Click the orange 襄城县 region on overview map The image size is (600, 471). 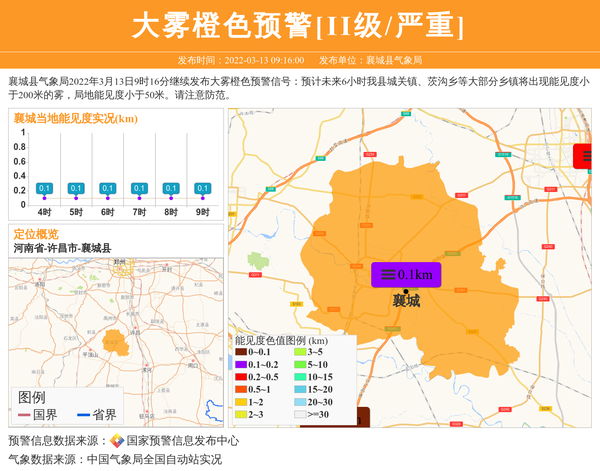pos(115,340)
